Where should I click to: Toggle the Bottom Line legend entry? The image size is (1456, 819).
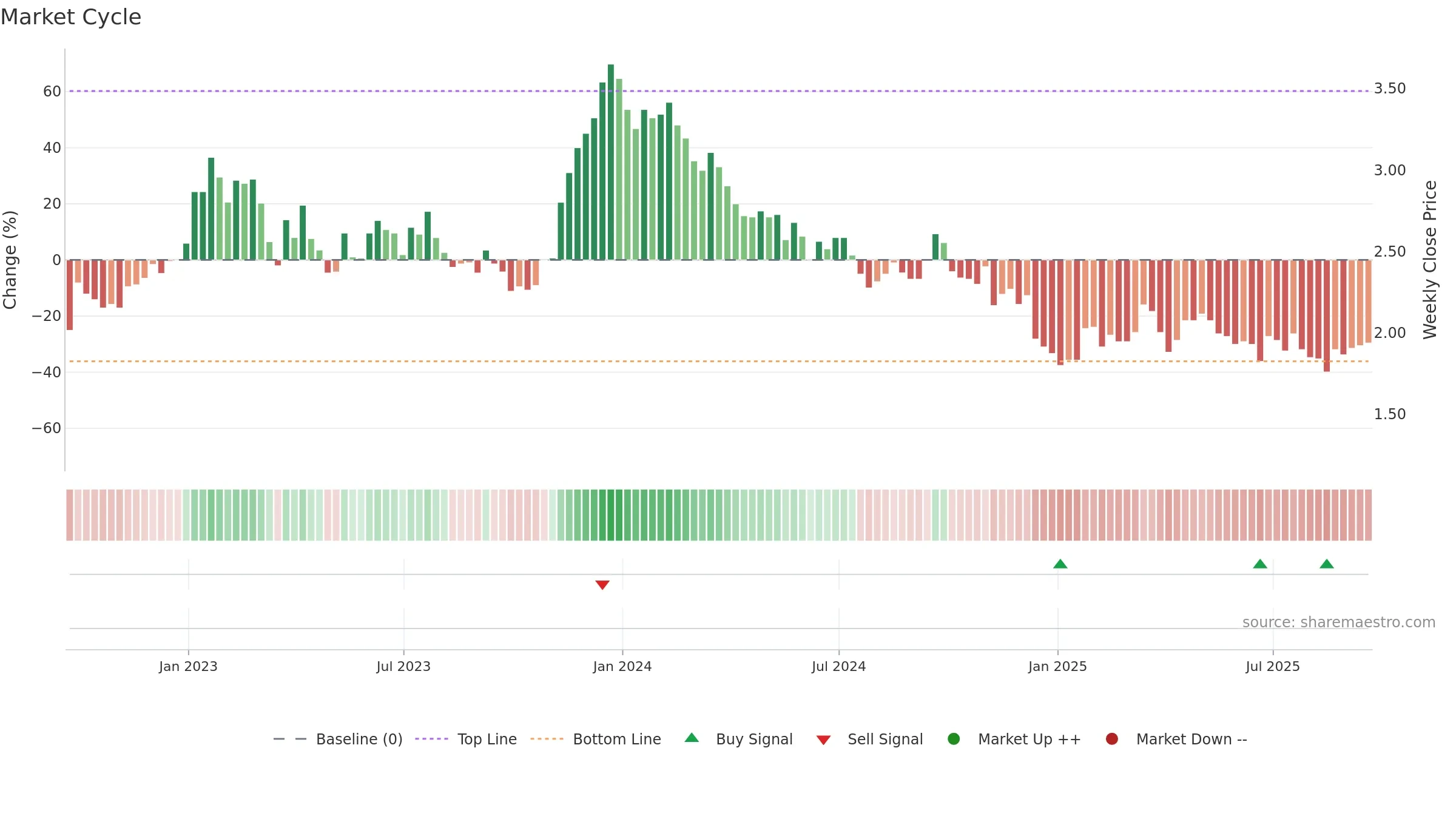click(x=595, y=739)
